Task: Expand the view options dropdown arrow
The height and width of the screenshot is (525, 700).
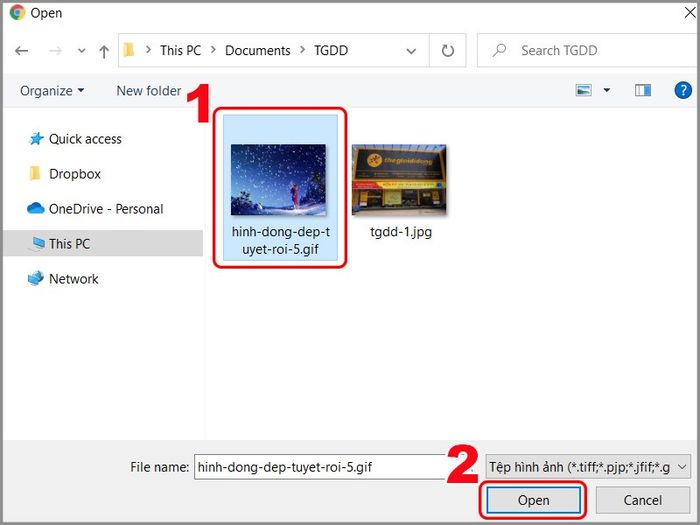Action: 607,90
